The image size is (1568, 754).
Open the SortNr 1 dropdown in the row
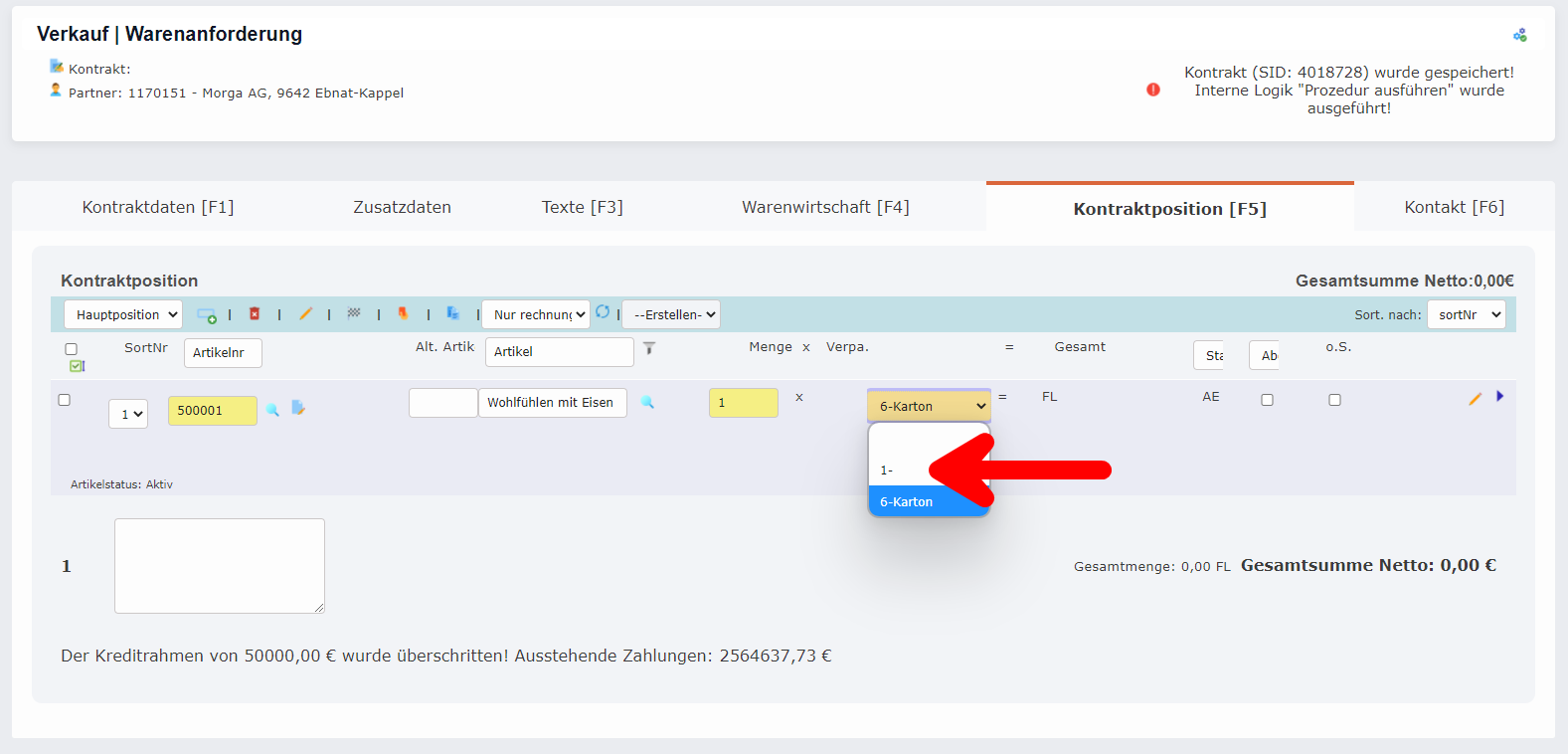128,414
